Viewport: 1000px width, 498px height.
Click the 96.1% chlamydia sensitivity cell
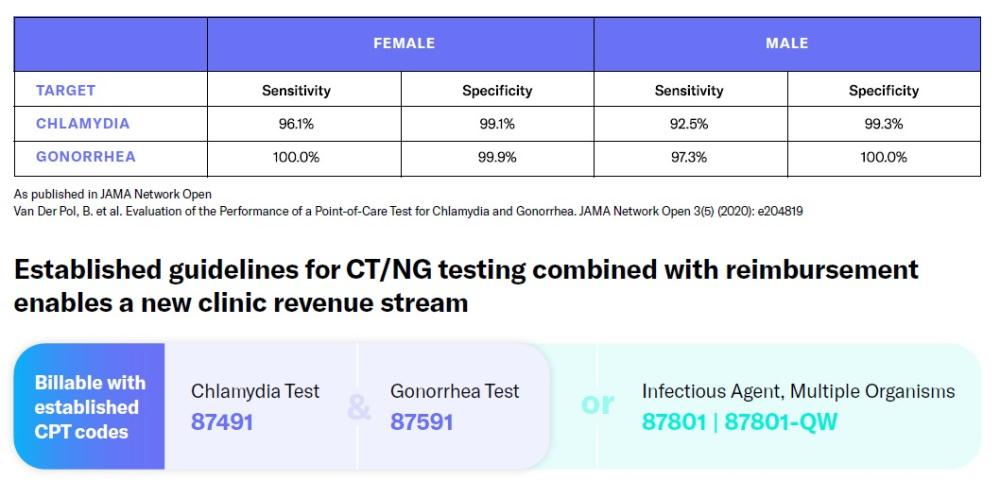click(296, 124)
